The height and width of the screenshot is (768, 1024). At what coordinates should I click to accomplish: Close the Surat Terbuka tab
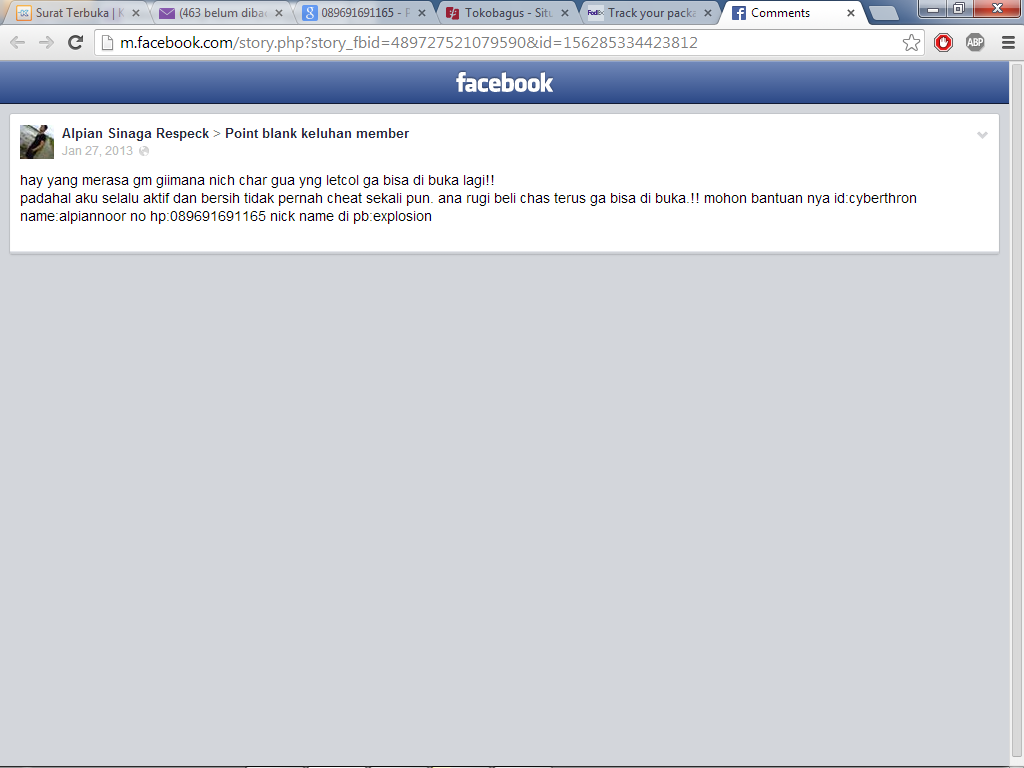(136, 13)
